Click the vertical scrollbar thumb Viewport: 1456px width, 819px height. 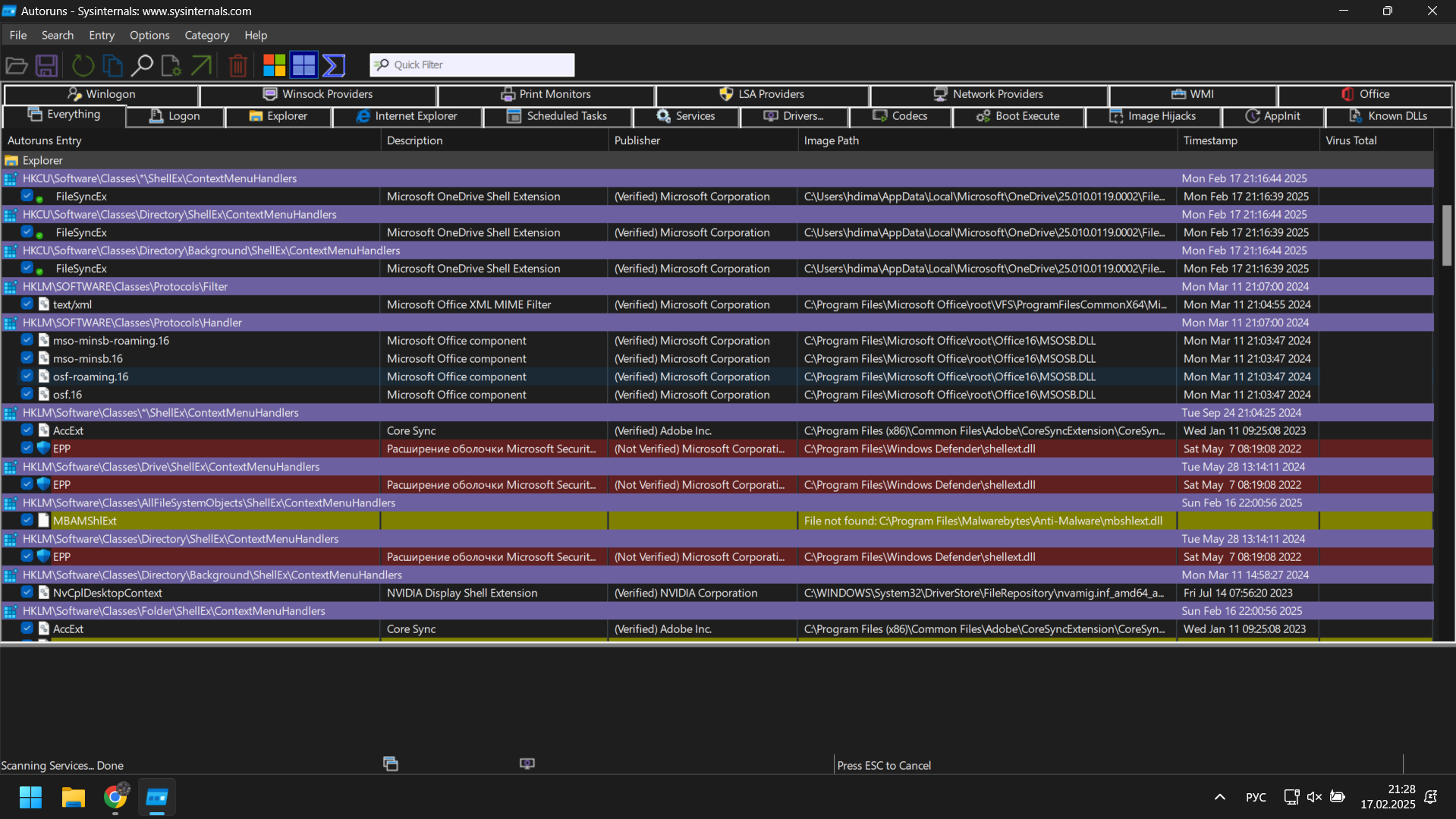coord(1446,235)
